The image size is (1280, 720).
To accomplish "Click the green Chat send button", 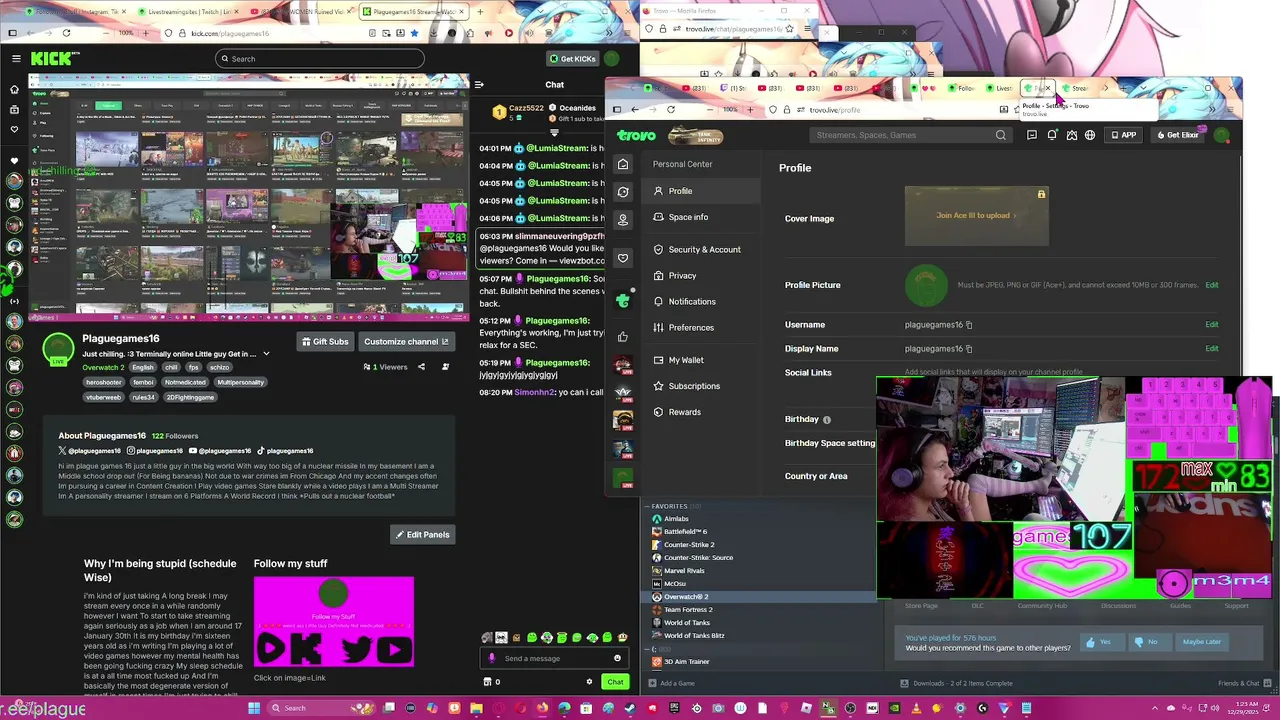I will (615, 682).
